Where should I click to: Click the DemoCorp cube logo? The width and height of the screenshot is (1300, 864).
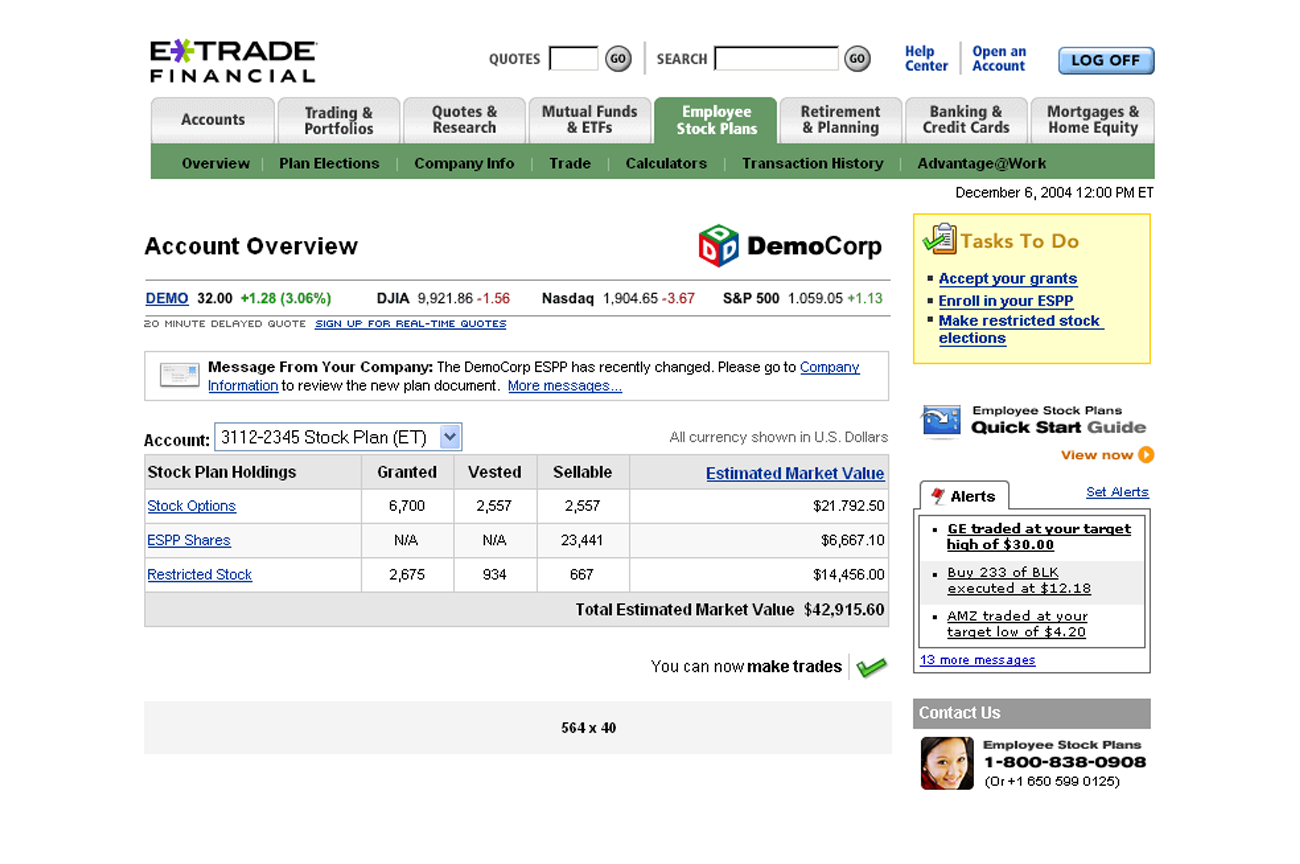tap(718, 246)
